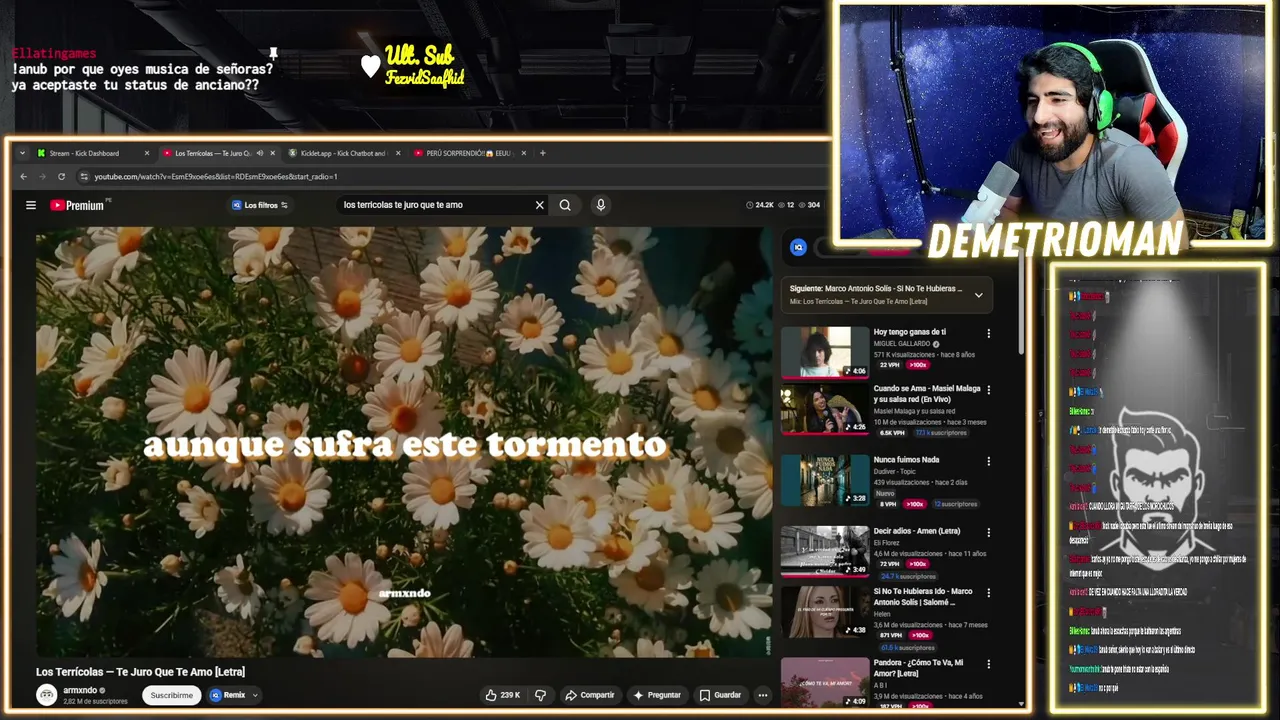1280x720 pixels.
Task: View site information icon in address bar
Action: 84,177
